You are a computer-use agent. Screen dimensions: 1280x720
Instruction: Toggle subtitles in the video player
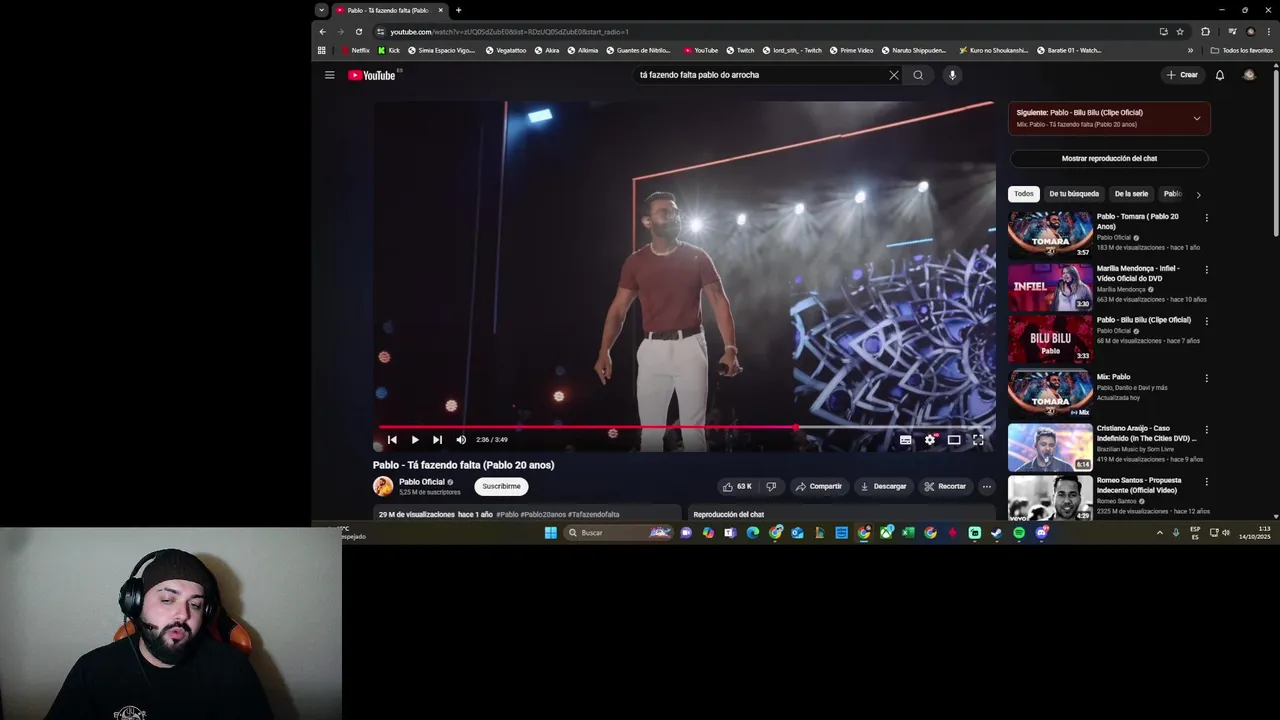905,440
